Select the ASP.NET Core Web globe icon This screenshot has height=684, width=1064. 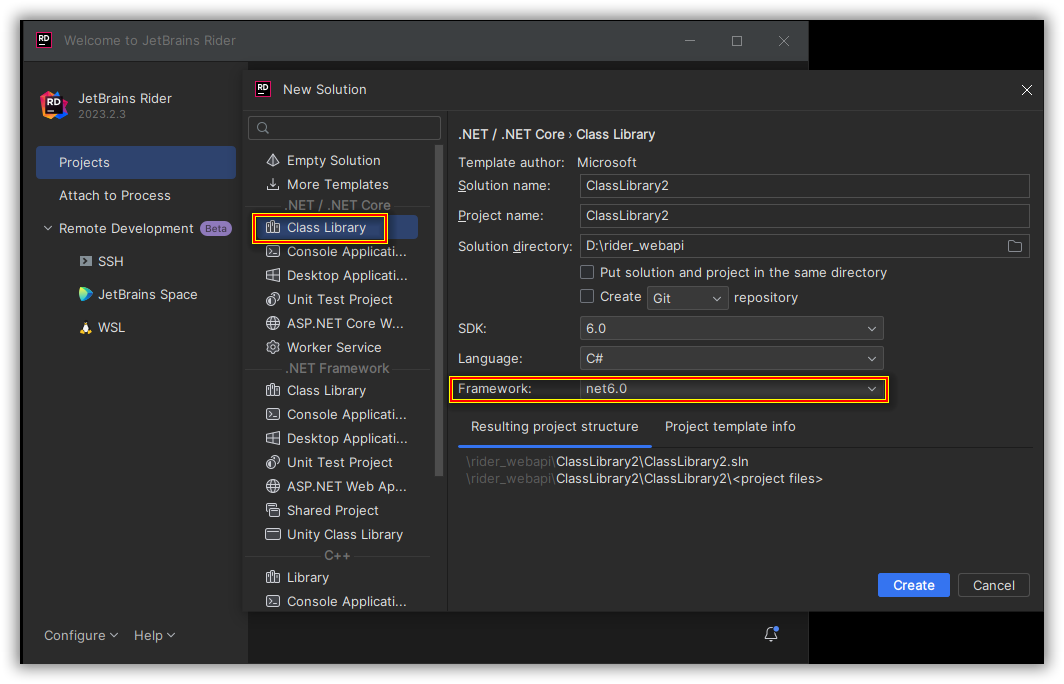point(273,323)
